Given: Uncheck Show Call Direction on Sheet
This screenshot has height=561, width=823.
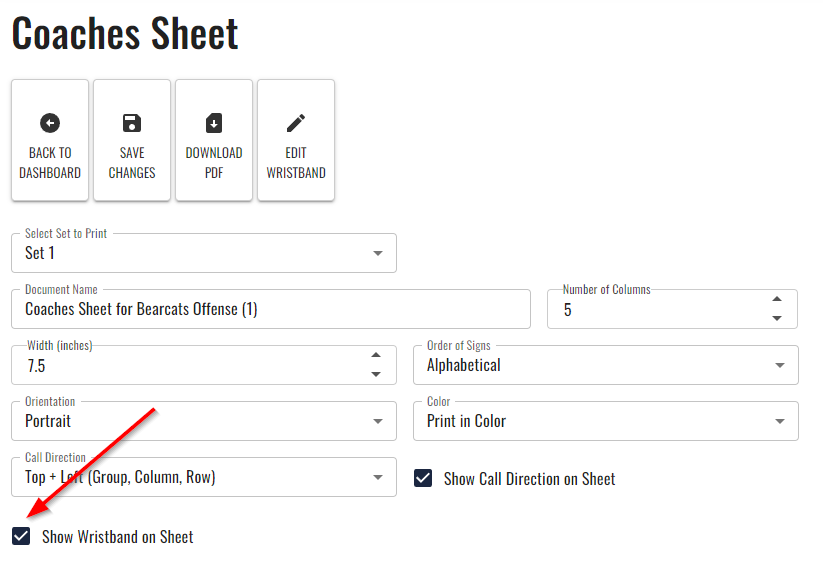Looking at the screenshot, I should [423, 479].
